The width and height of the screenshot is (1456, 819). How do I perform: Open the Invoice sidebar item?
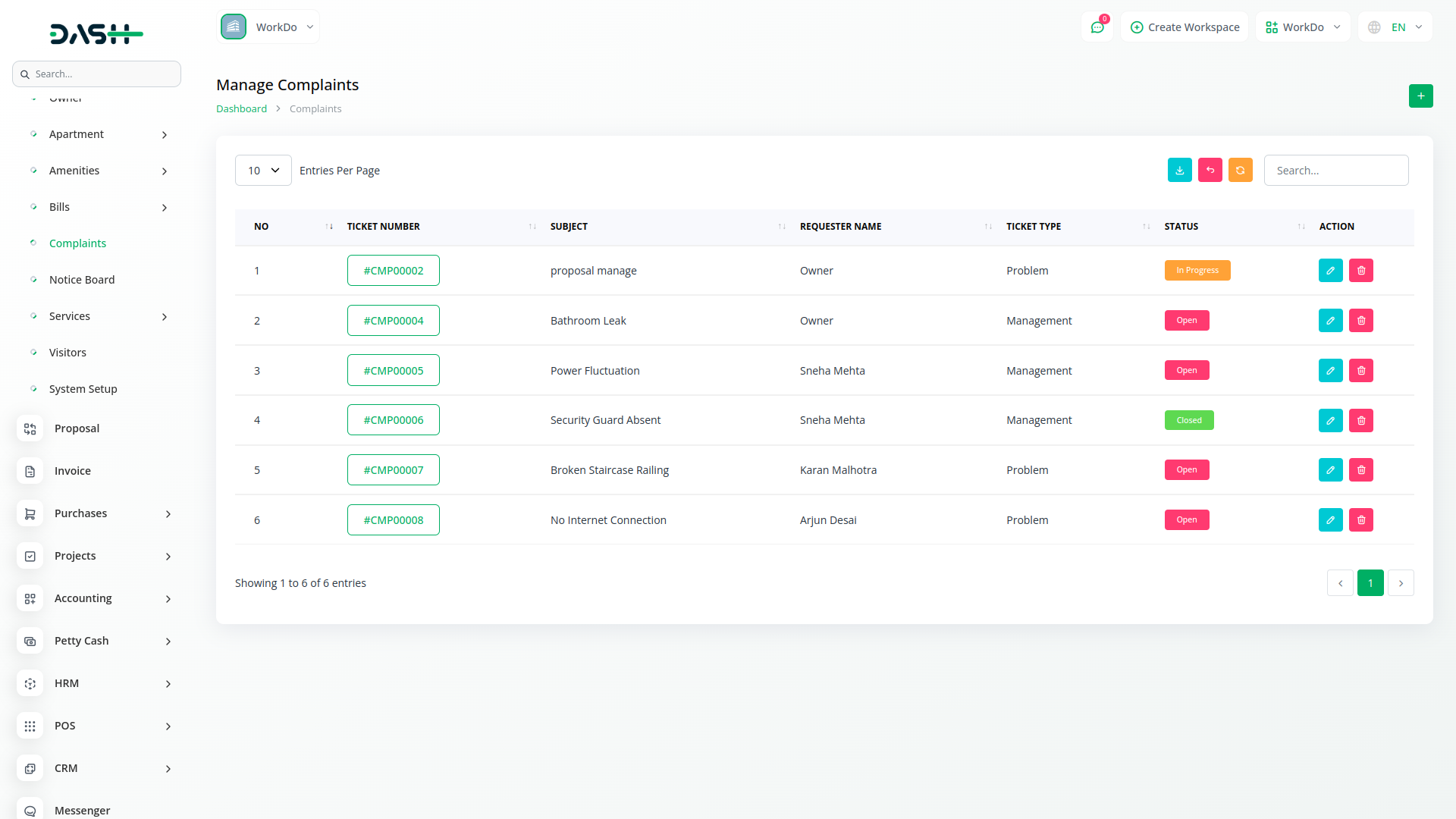pyautogui.click(x=73, y=471)
